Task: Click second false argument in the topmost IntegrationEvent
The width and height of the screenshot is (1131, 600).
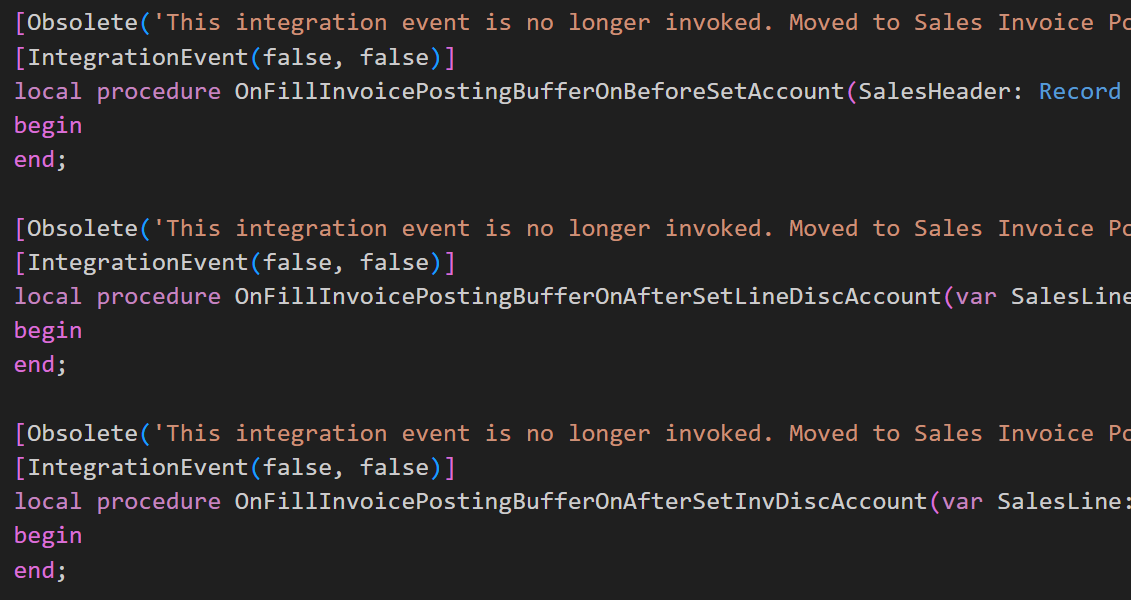Action: click(x=394, y=57)
